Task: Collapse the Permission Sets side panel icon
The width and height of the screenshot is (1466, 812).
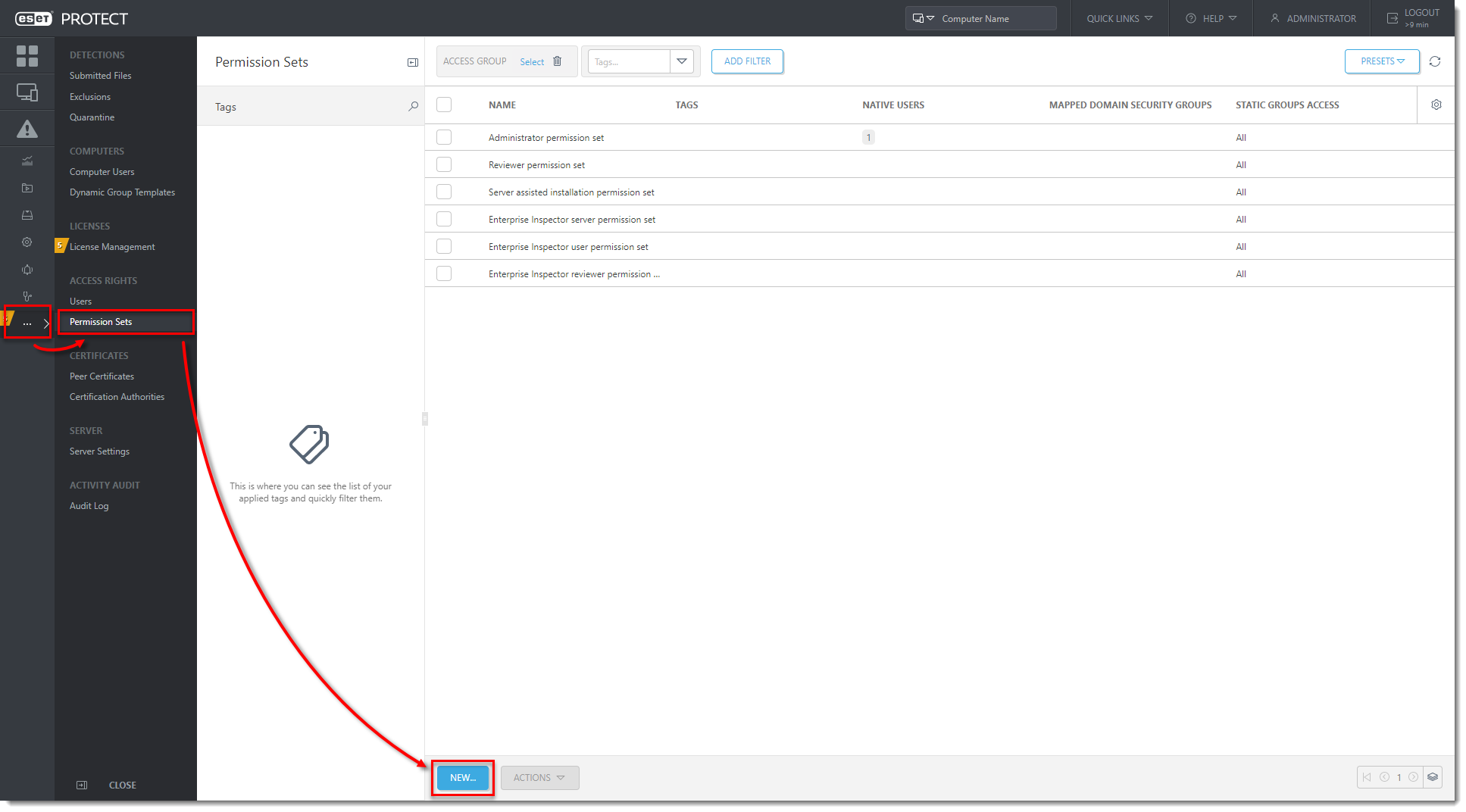Action: click(x=413, y=62)
